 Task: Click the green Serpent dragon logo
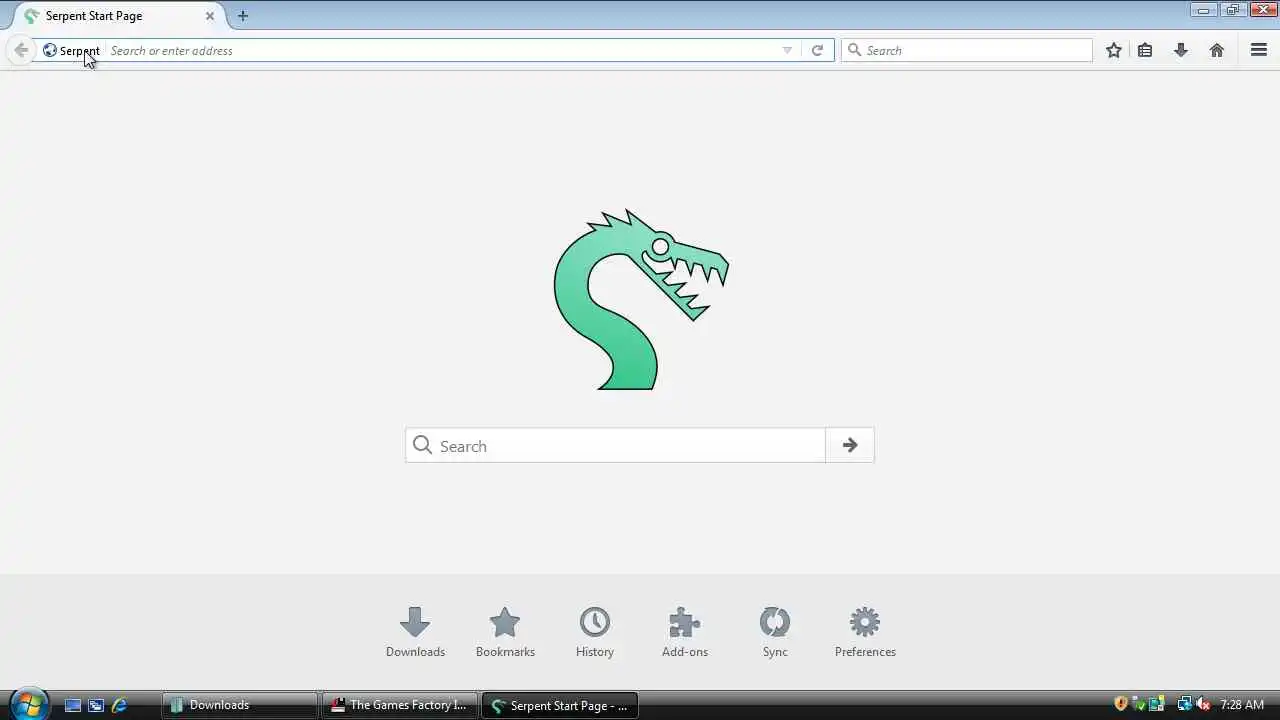click(x=641, y=300)
